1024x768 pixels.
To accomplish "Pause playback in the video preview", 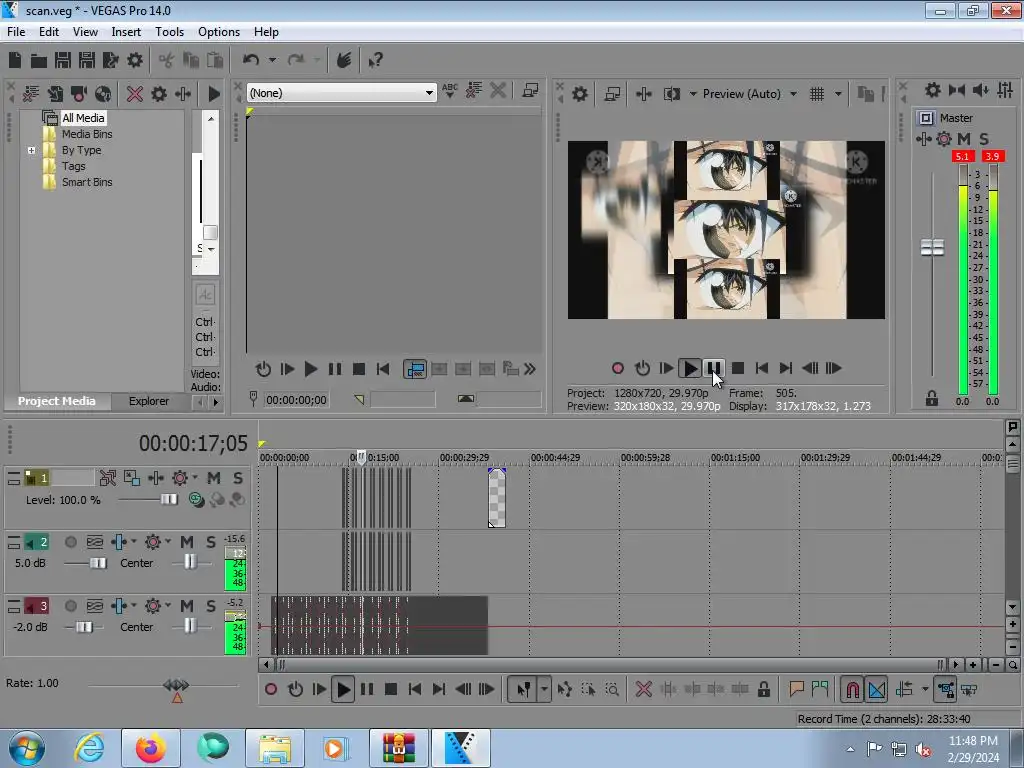I will (x=714, y=368).
